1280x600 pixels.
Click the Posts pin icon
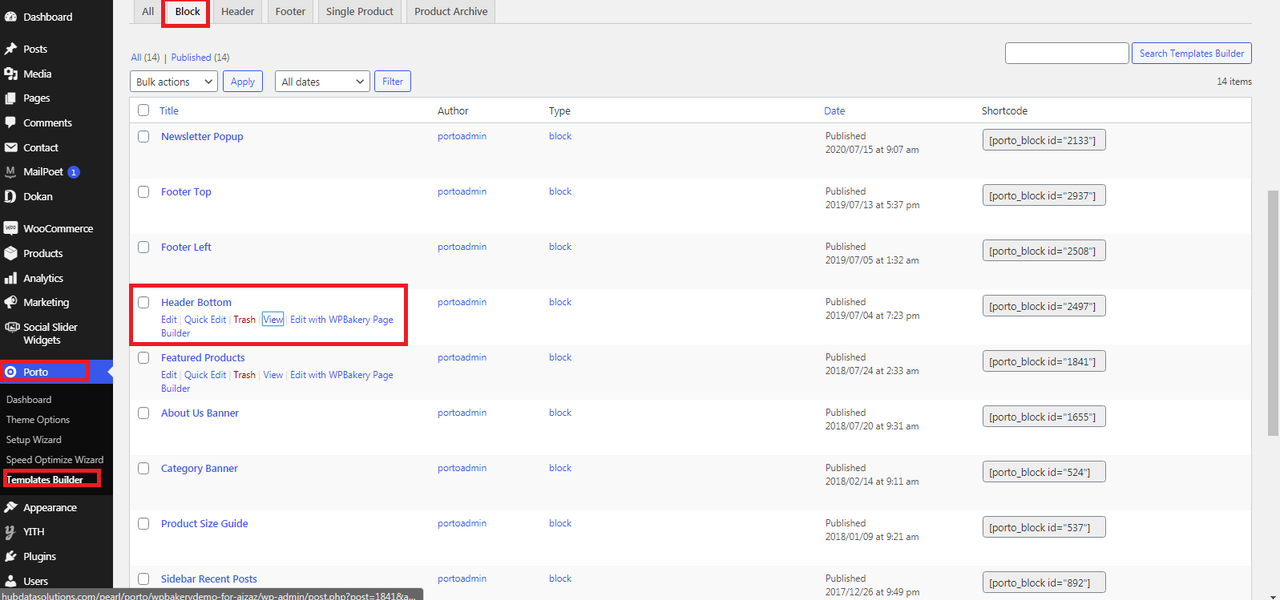coord(11,49)
